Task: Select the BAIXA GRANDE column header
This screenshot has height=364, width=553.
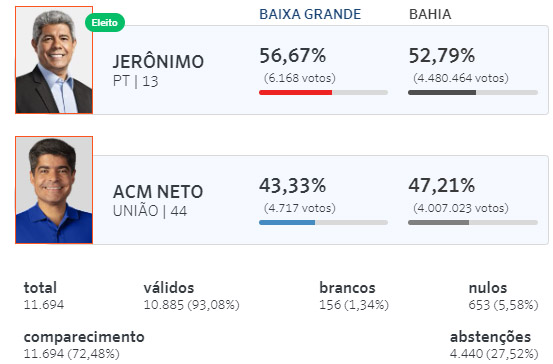Action: 310,14
